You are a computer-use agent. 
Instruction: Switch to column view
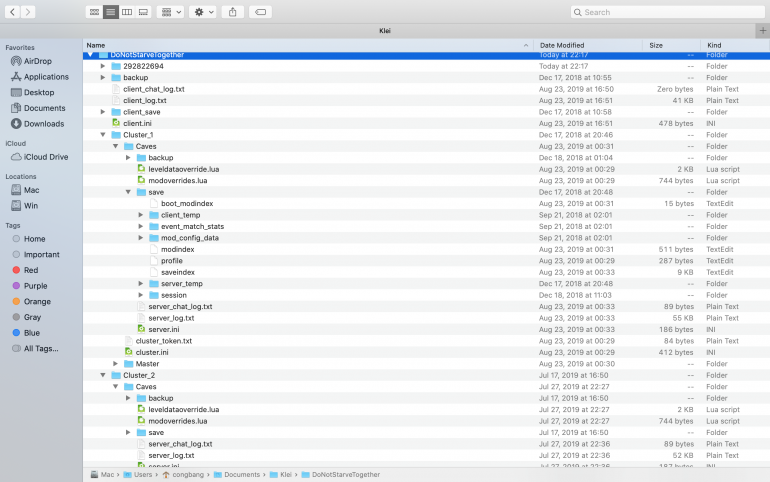click(127, 12)
